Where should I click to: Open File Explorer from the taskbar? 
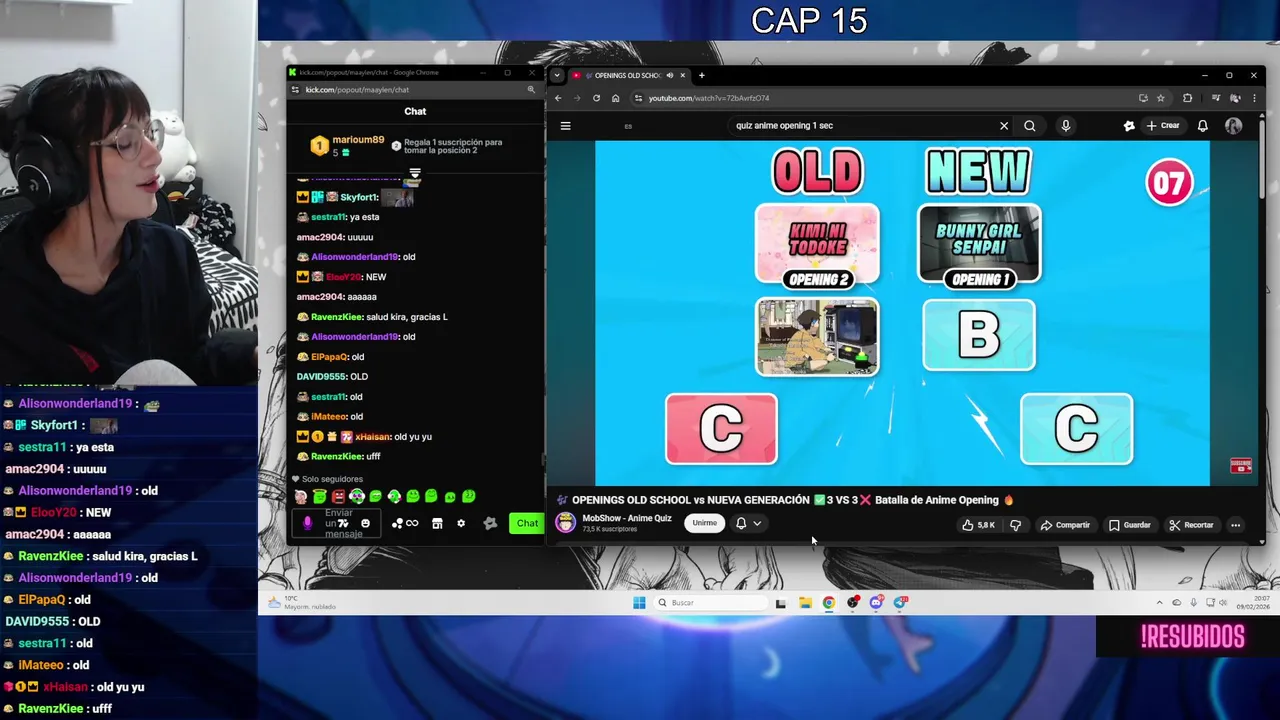(x=805, y=602)
